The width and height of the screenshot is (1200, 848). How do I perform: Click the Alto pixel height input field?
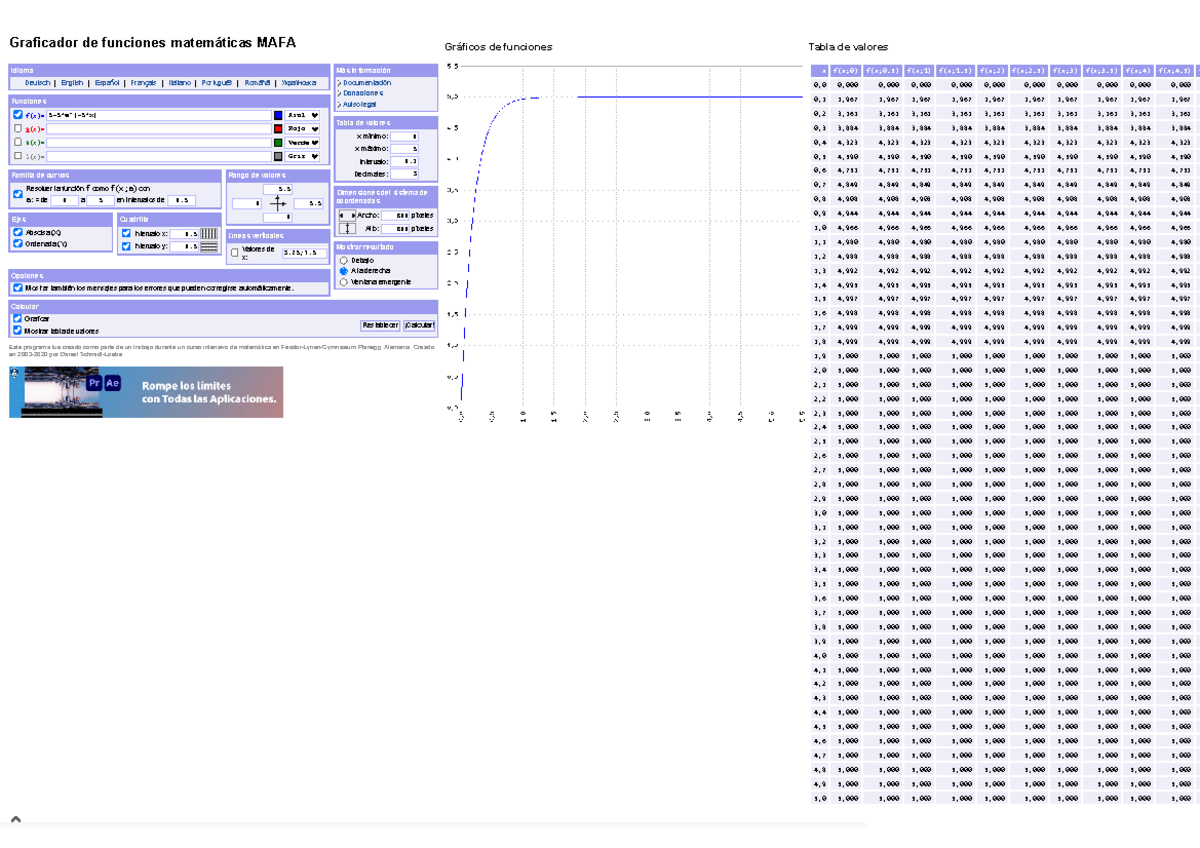click(395, 229)
